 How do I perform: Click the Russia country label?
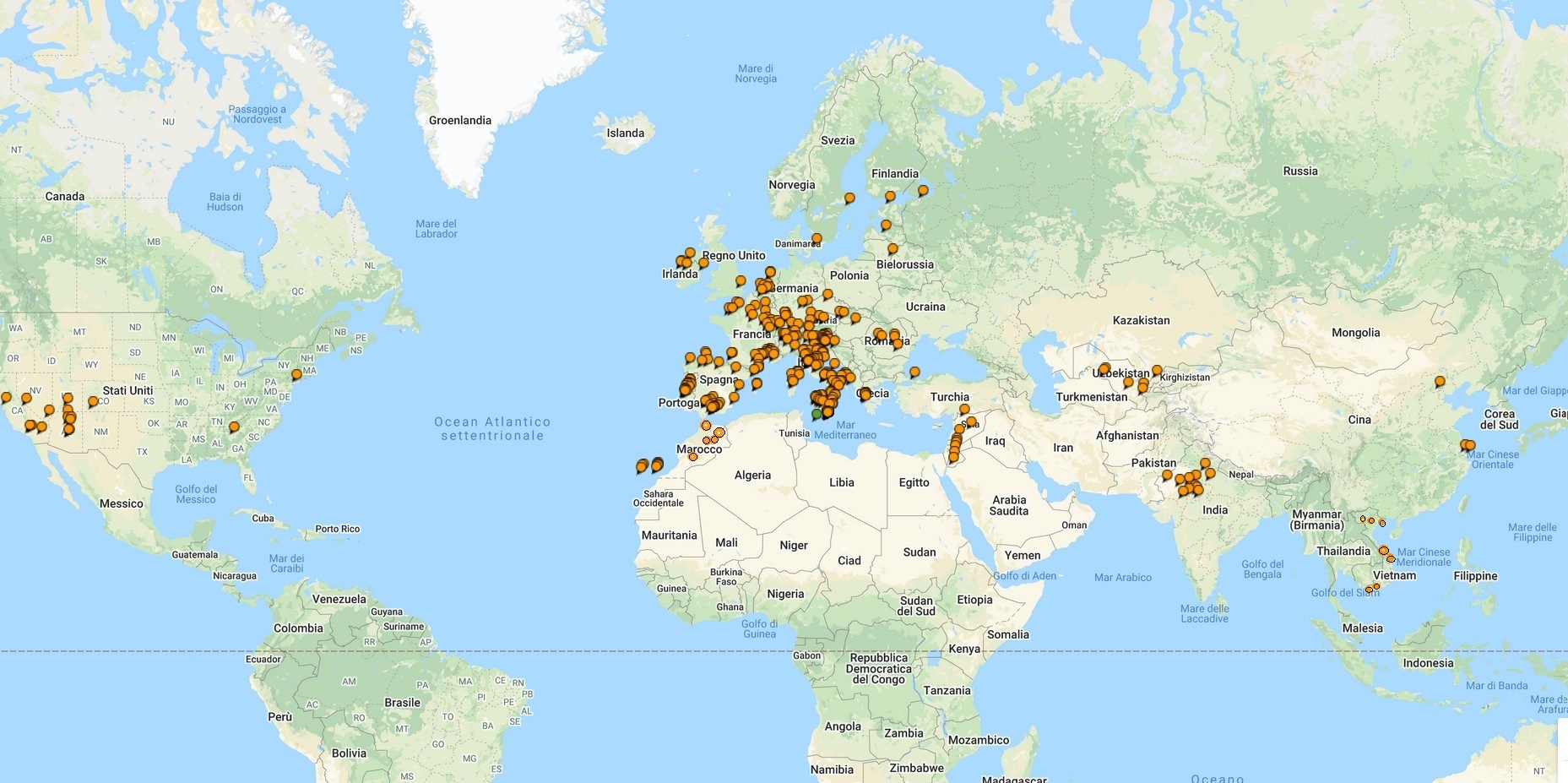click(1299, 171)
